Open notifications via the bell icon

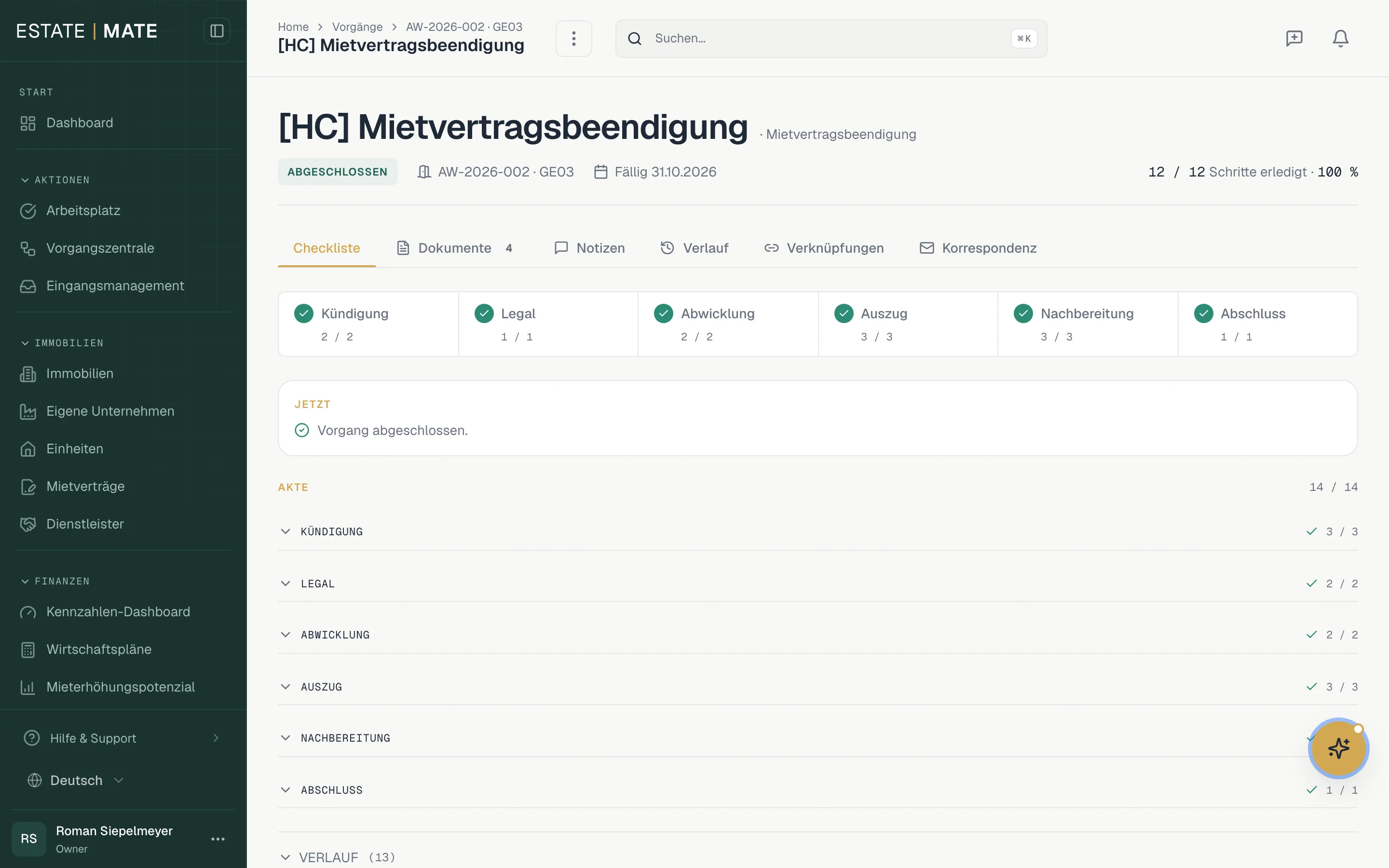coord(1340,39)
